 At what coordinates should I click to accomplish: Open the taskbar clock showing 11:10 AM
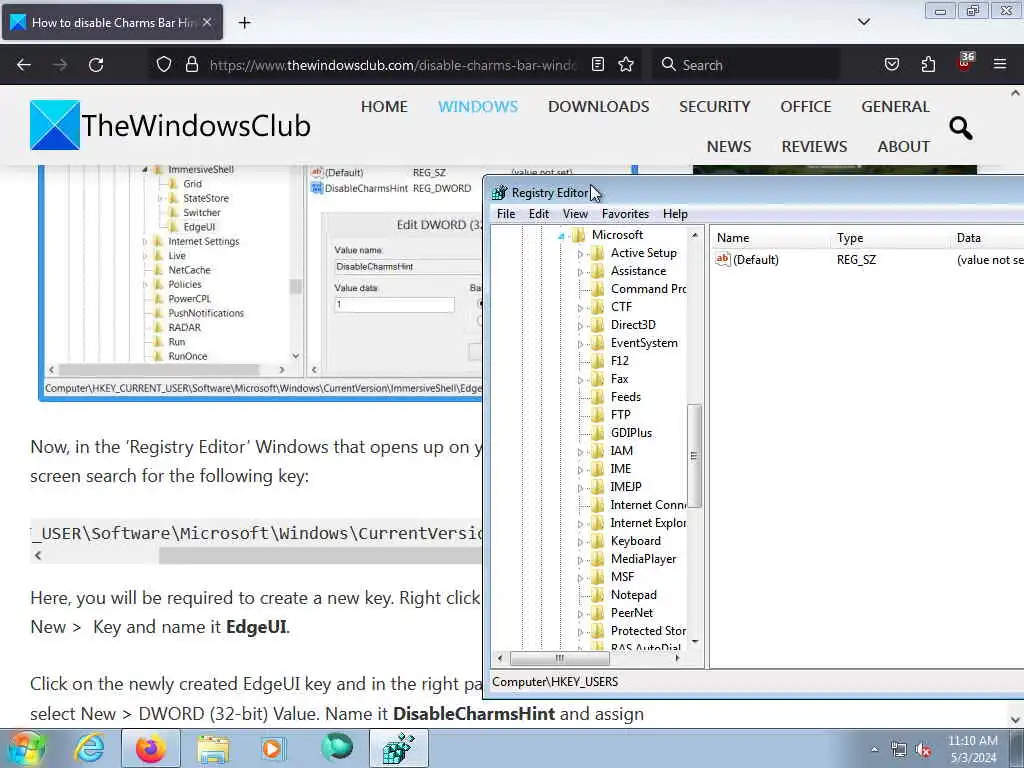coord(972,749)
